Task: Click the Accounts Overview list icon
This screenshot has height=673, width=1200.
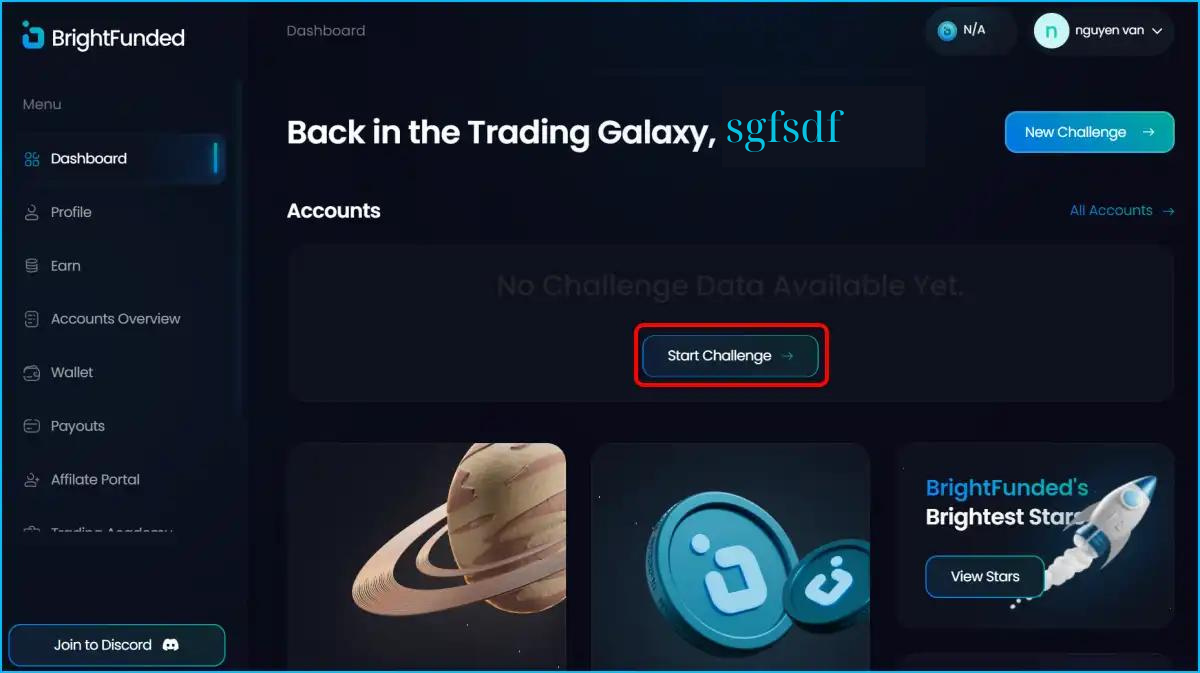Action: (x=32, y=319)
